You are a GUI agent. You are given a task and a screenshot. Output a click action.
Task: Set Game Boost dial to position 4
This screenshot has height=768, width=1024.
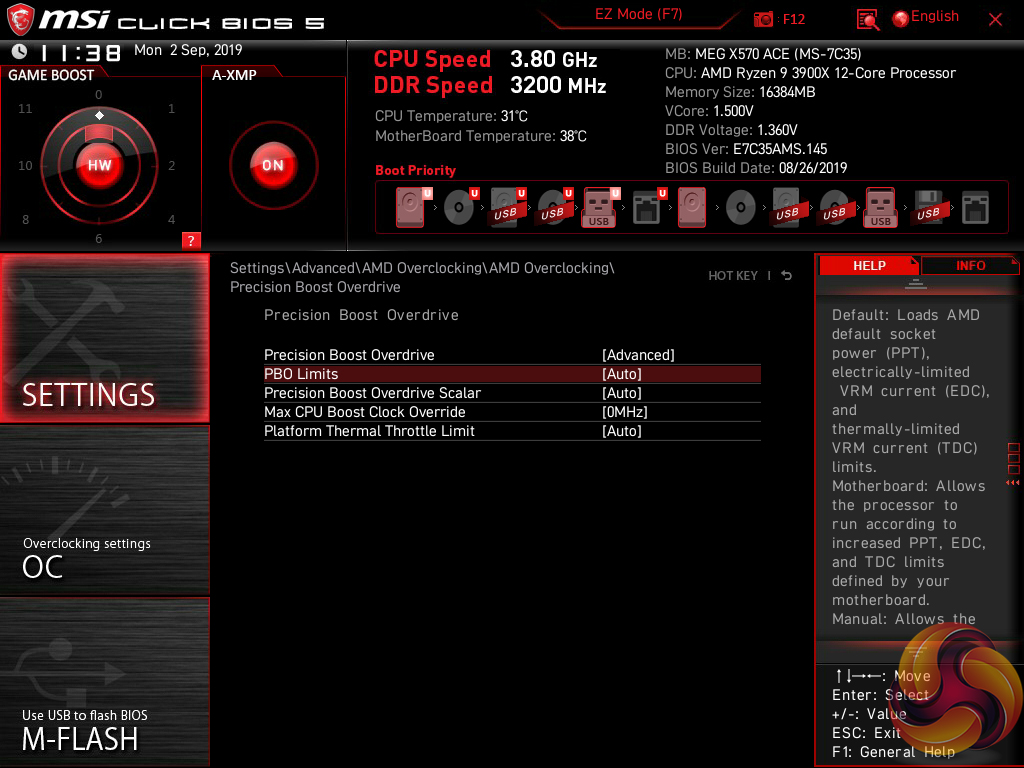coord(171,219)
